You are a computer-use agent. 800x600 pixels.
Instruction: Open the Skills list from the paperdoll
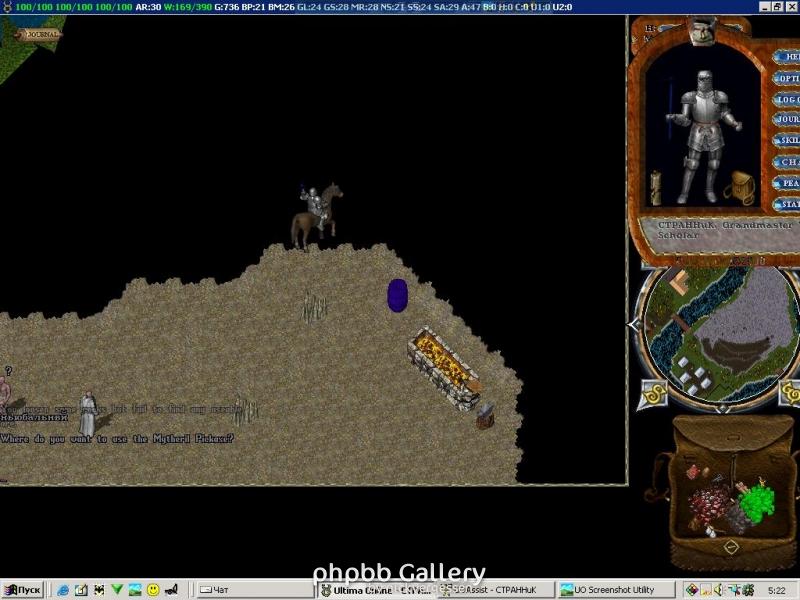[787, 140]
